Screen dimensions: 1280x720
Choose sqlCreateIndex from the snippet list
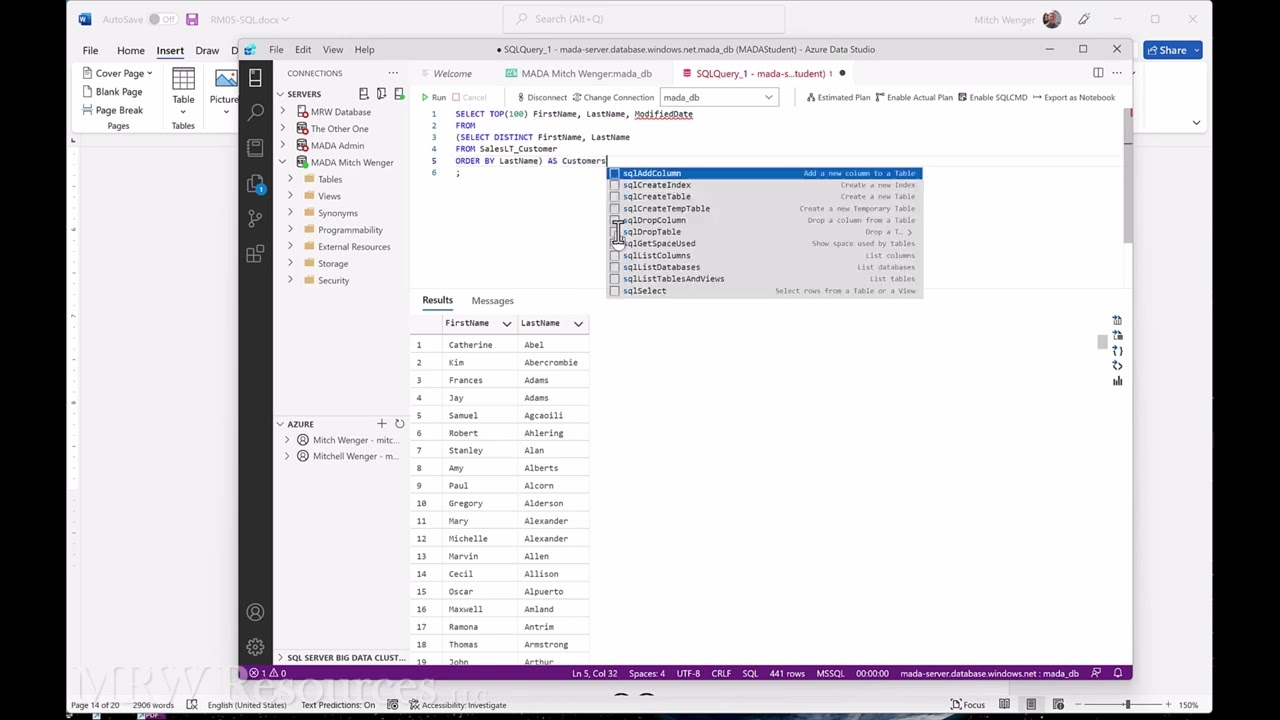(x=764, y=185)
